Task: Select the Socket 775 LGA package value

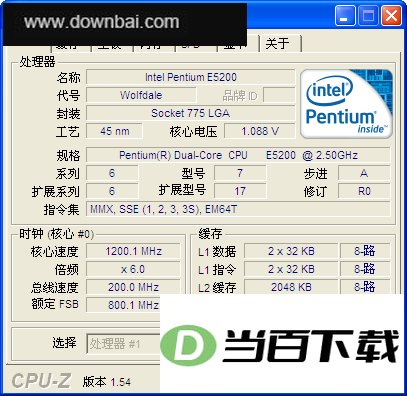Action: 191,113
